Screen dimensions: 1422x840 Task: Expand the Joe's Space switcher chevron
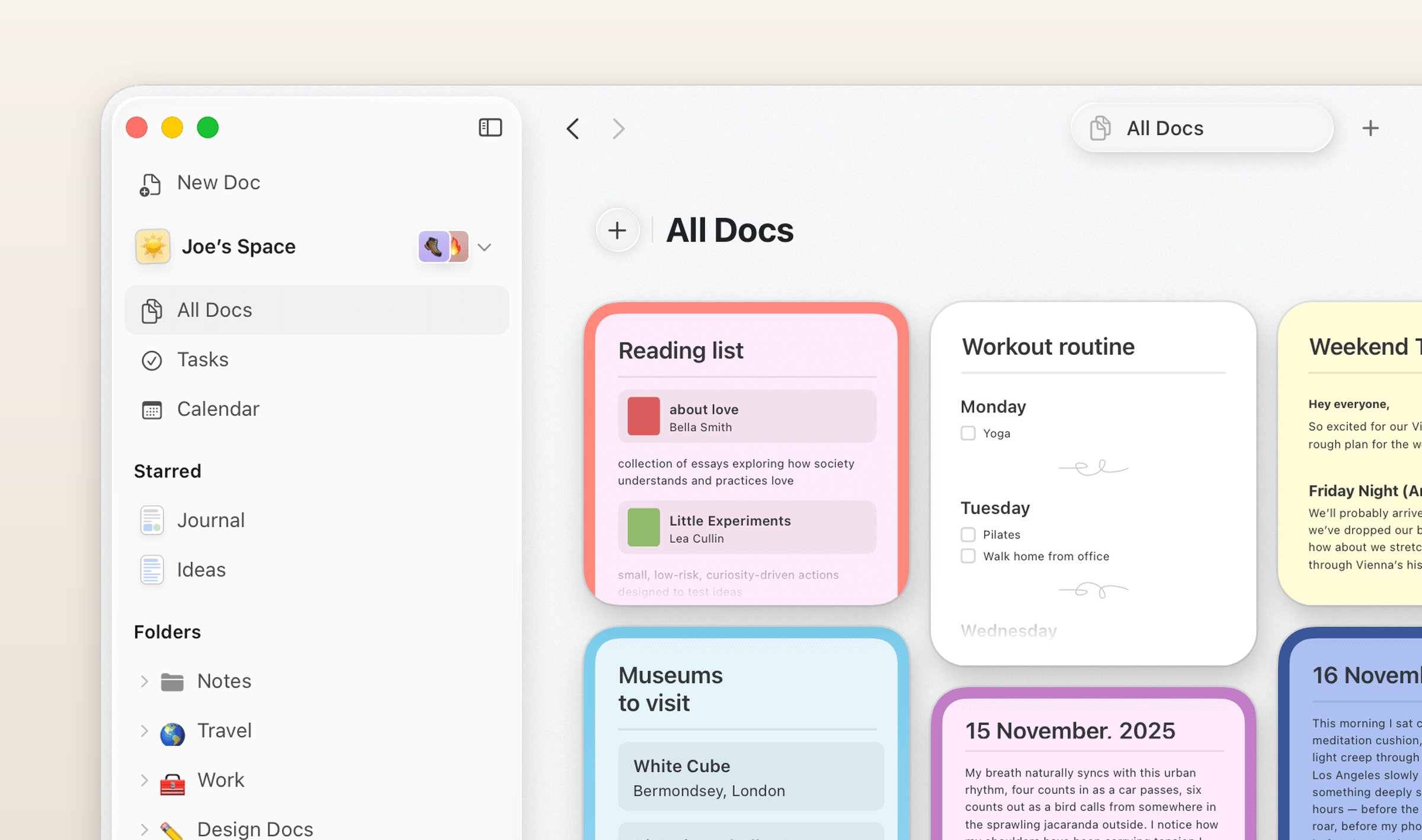point(485,247)
